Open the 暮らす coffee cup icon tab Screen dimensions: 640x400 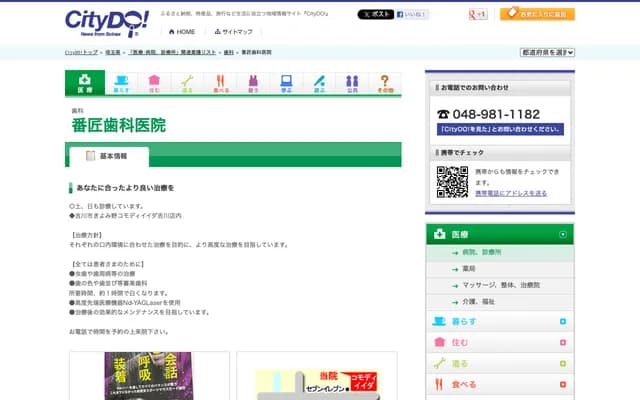point(121,83)
